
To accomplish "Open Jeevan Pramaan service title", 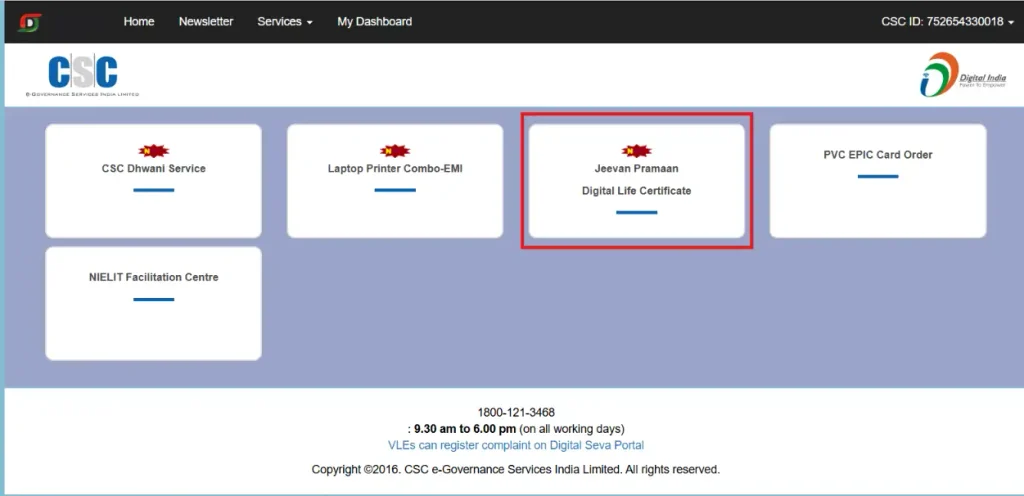I will pos(637,168).
